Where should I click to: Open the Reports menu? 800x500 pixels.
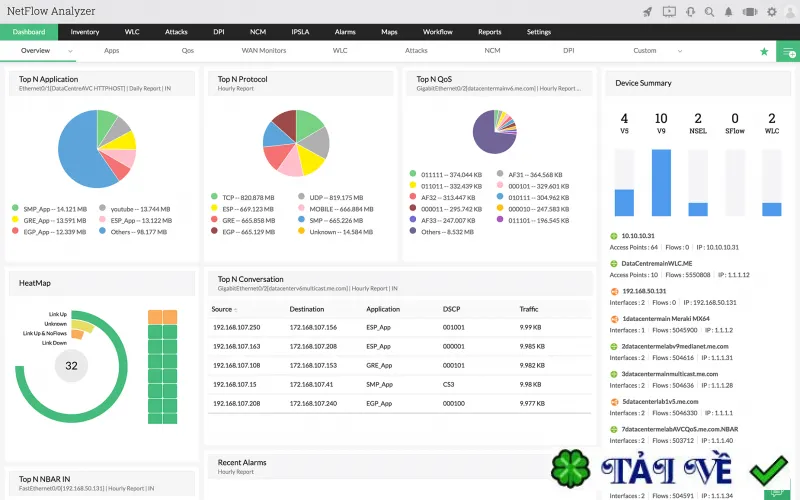tap(489, 32)
